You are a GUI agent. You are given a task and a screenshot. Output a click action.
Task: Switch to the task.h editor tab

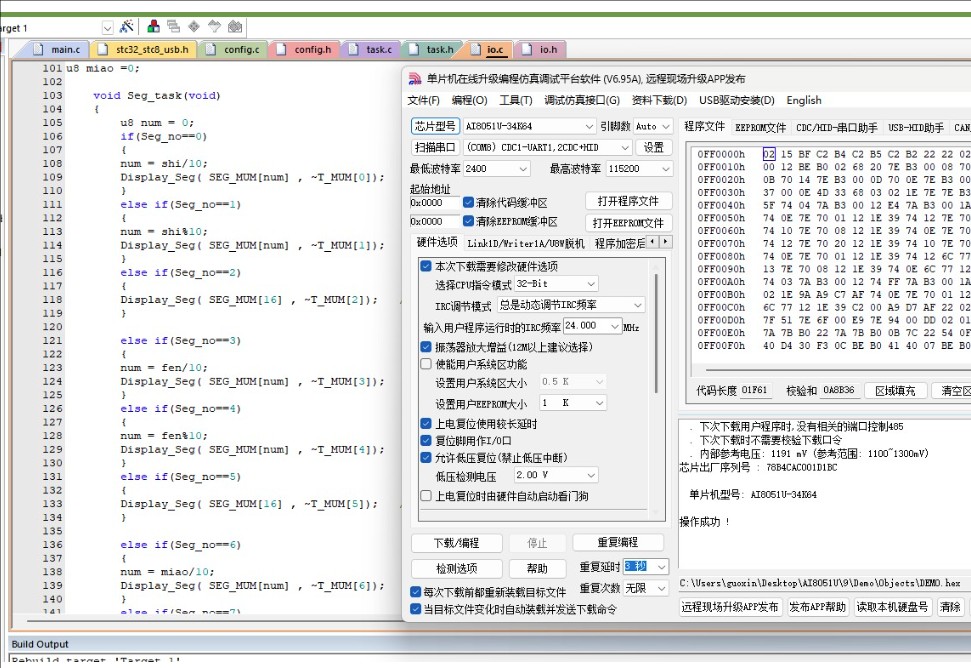coord(432,49)
